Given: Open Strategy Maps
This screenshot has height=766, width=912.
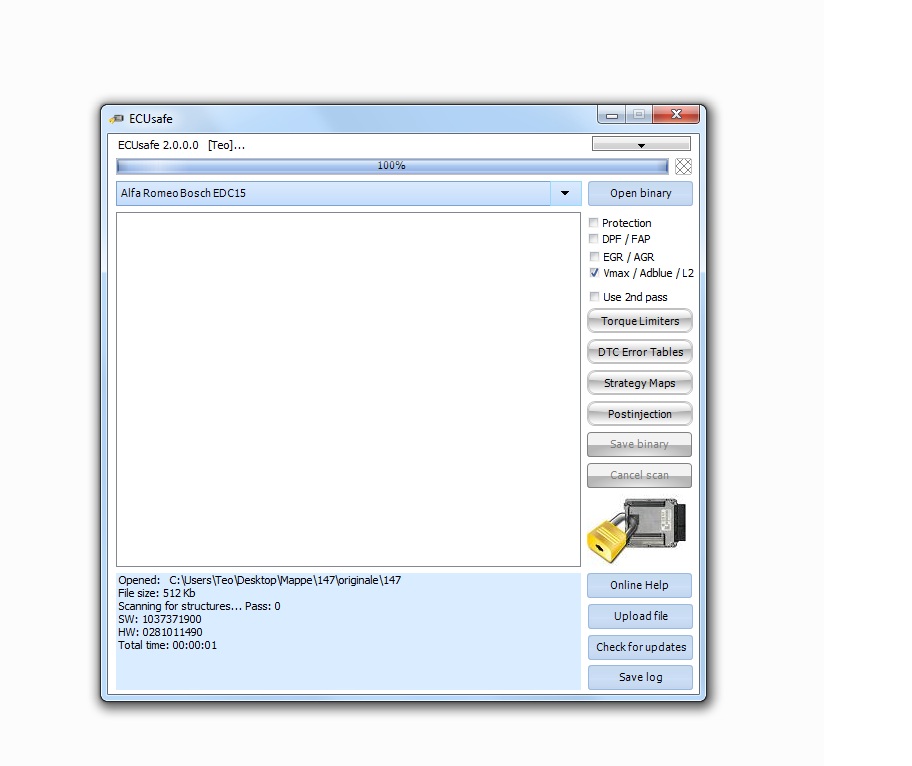Looking at the screenshot, I should [640, 383].
